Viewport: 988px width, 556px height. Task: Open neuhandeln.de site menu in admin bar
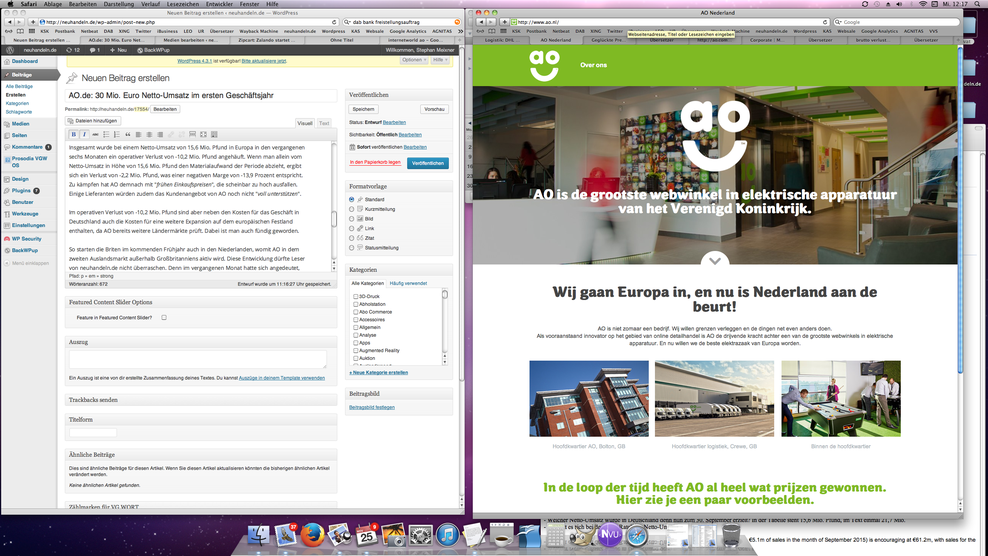click(40, 50)
